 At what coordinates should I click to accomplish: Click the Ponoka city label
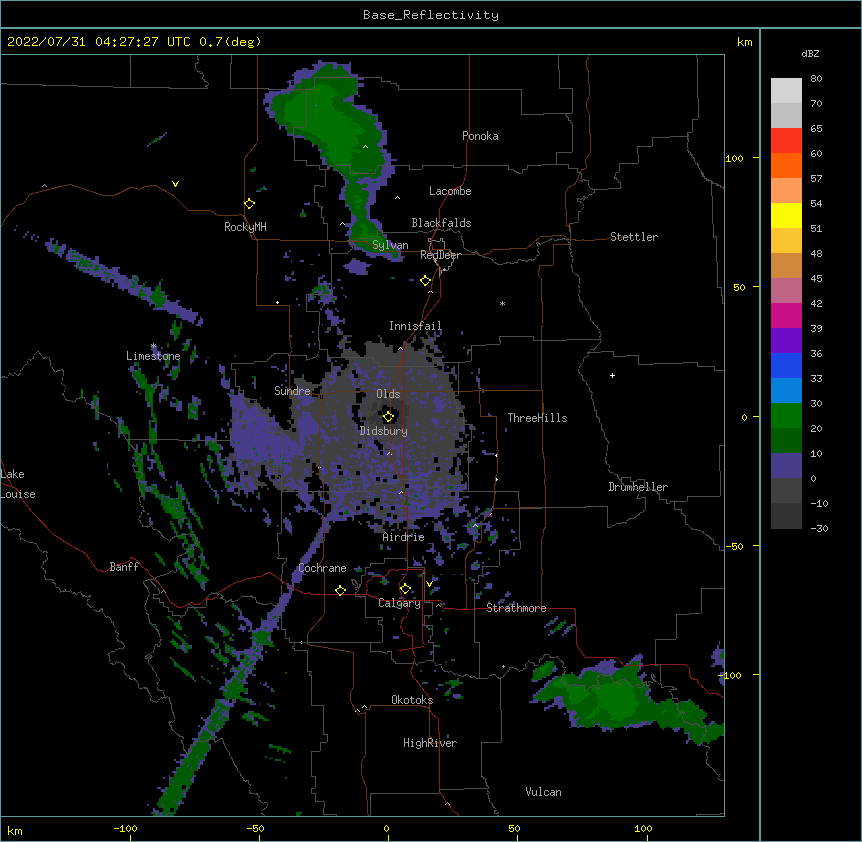[480, 136]
